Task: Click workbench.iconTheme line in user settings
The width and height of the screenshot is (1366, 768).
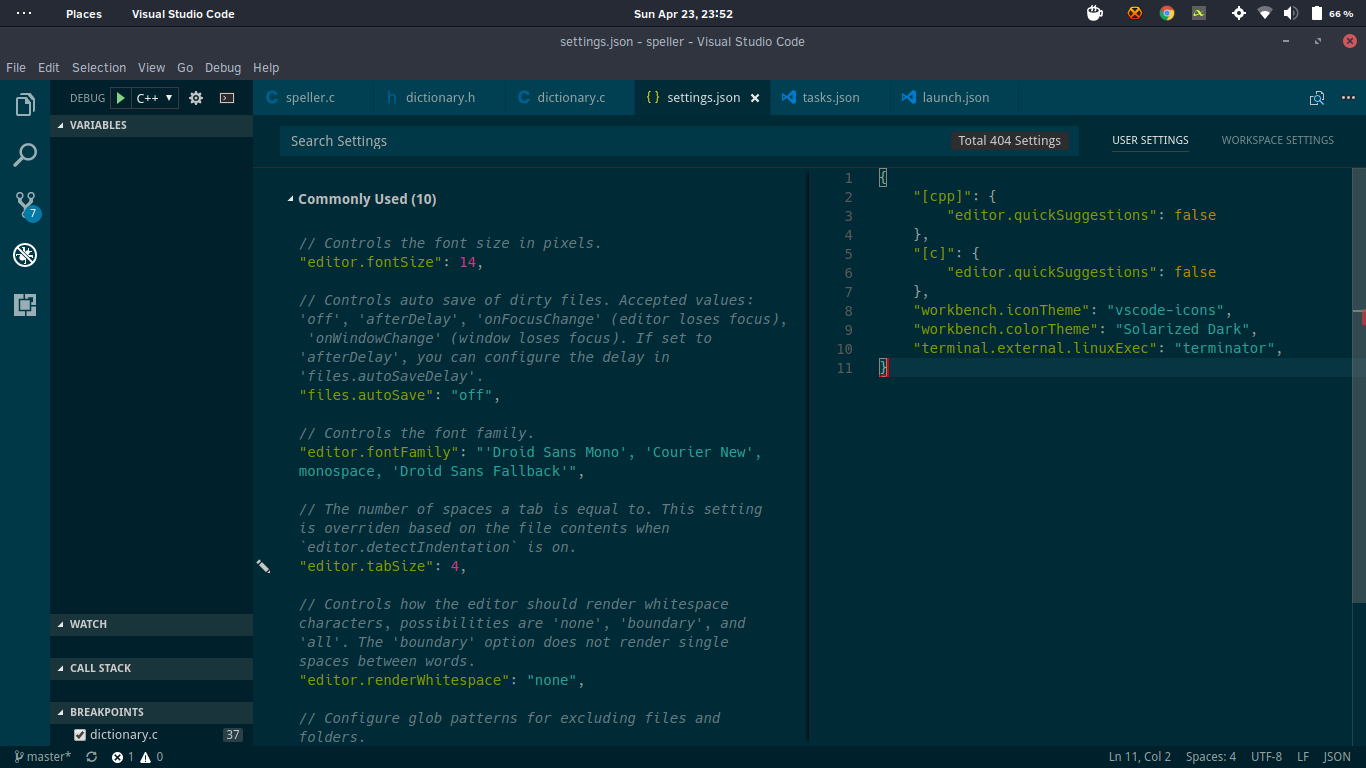Action: pyautogui.click(x=1073, y=310)
